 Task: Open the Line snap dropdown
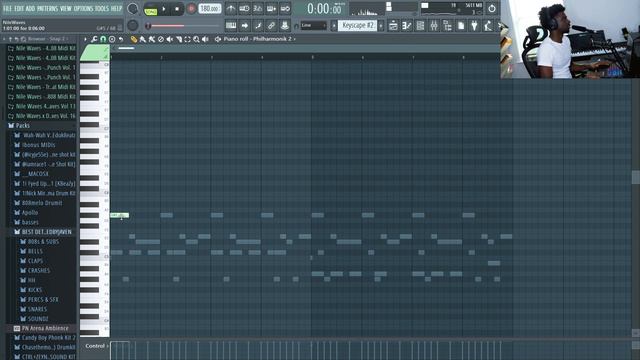pos(313,26)
